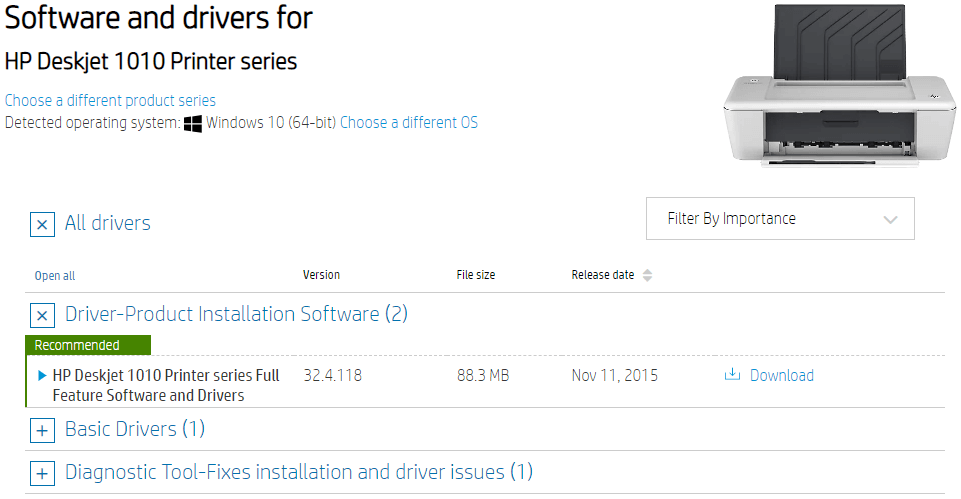Screen dimensions: 961x499
Task: Choose a different product series link
Action: (x=110, y=101)
